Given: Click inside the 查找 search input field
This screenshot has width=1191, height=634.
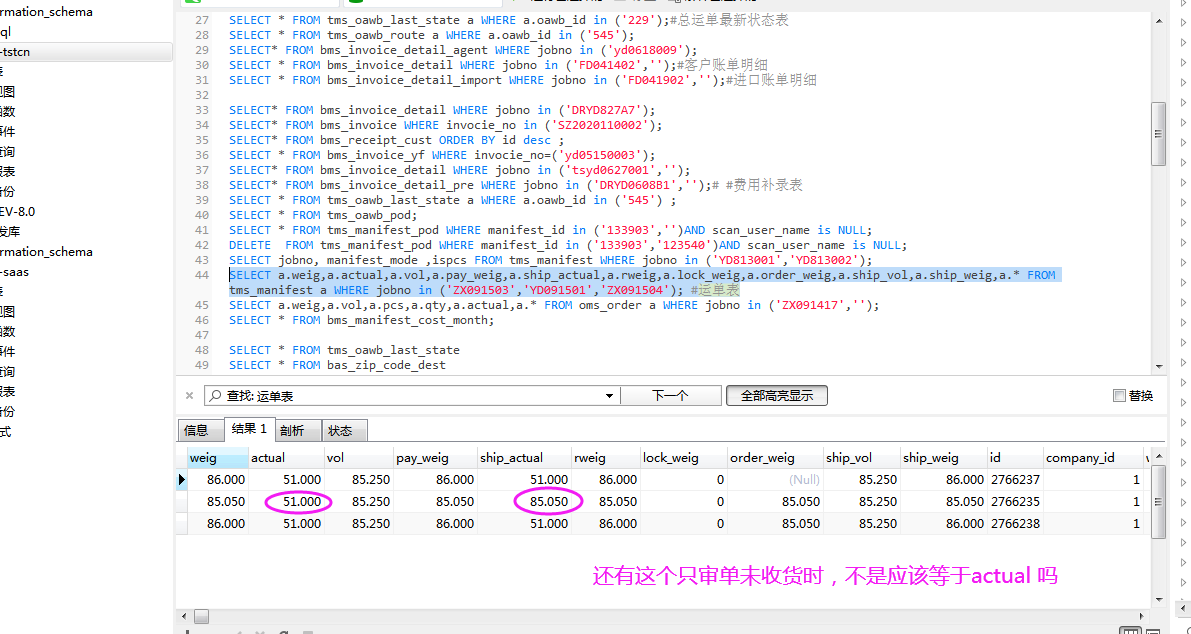Looking at the screenshot, I should (410, 396).
